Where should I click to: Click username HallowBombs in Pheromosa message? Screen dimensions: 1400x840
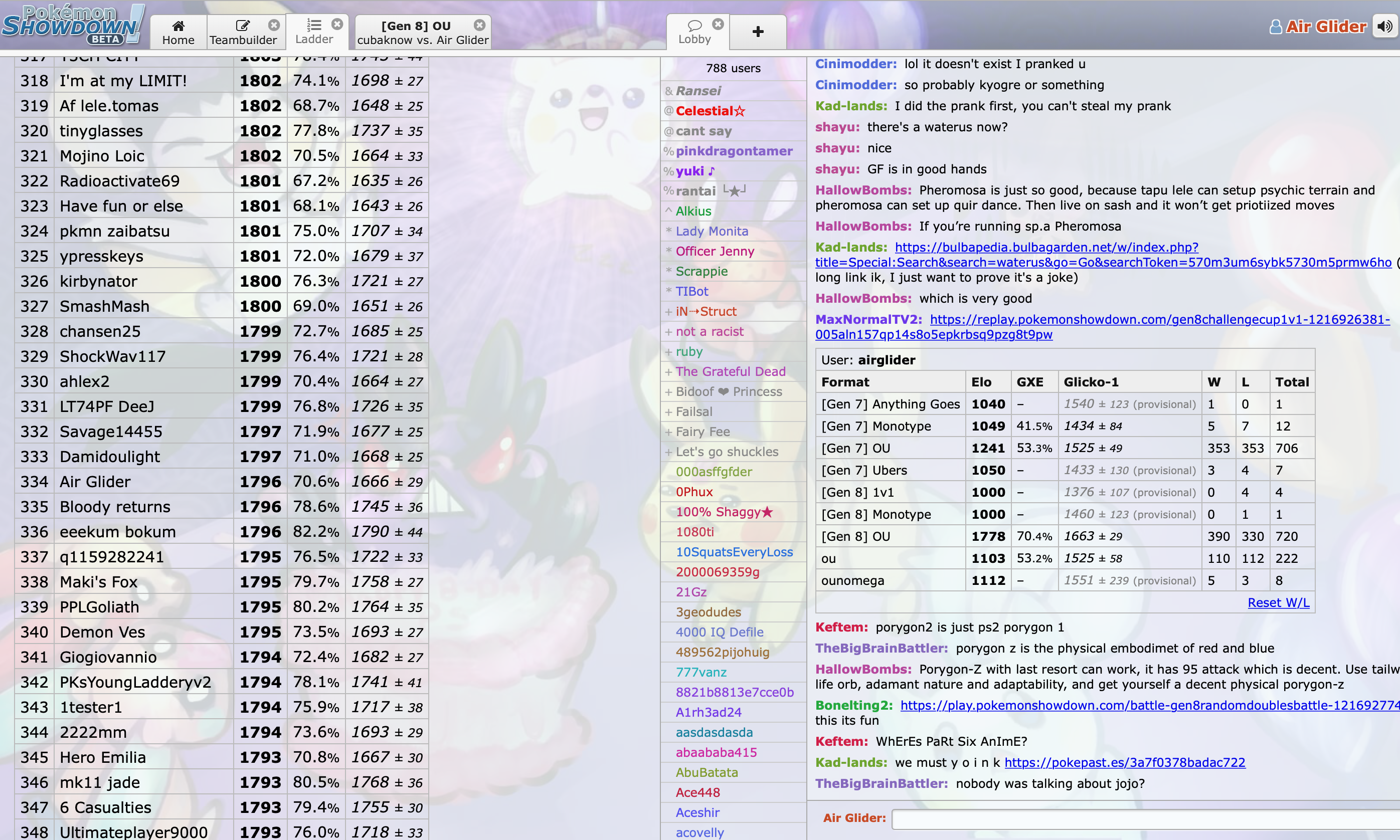(x=863, y=190)
